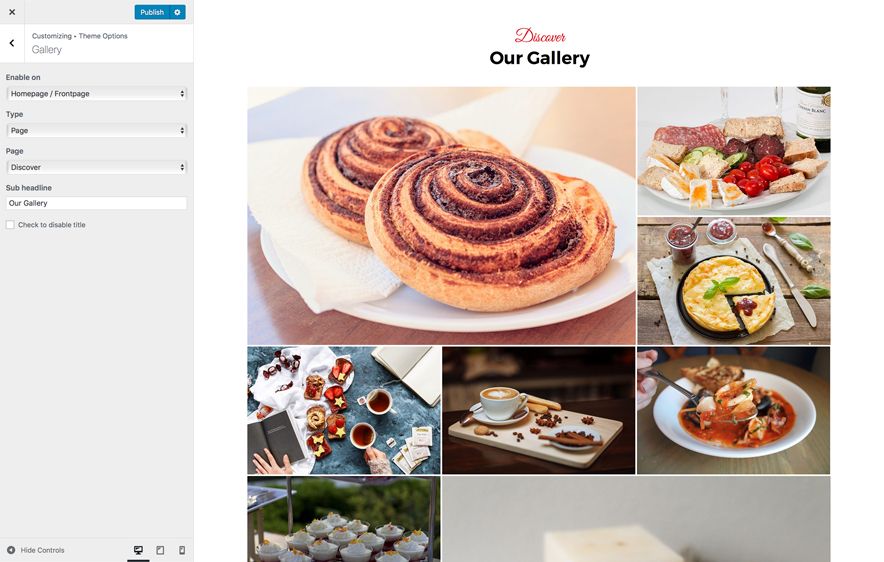Click the Hide Controls collapse arrow icon
The image size is (884, 562).
click(11, 550)
